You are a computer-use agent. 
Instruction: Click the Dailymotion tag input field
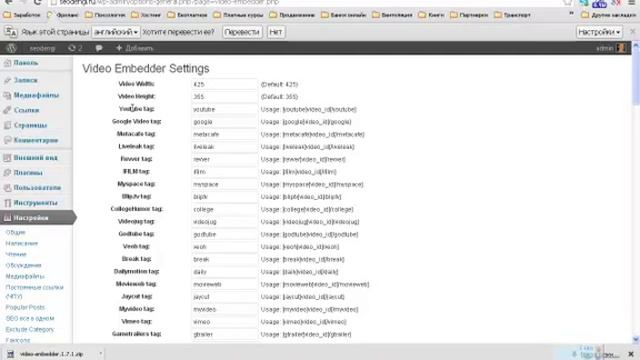pos(224,272)
